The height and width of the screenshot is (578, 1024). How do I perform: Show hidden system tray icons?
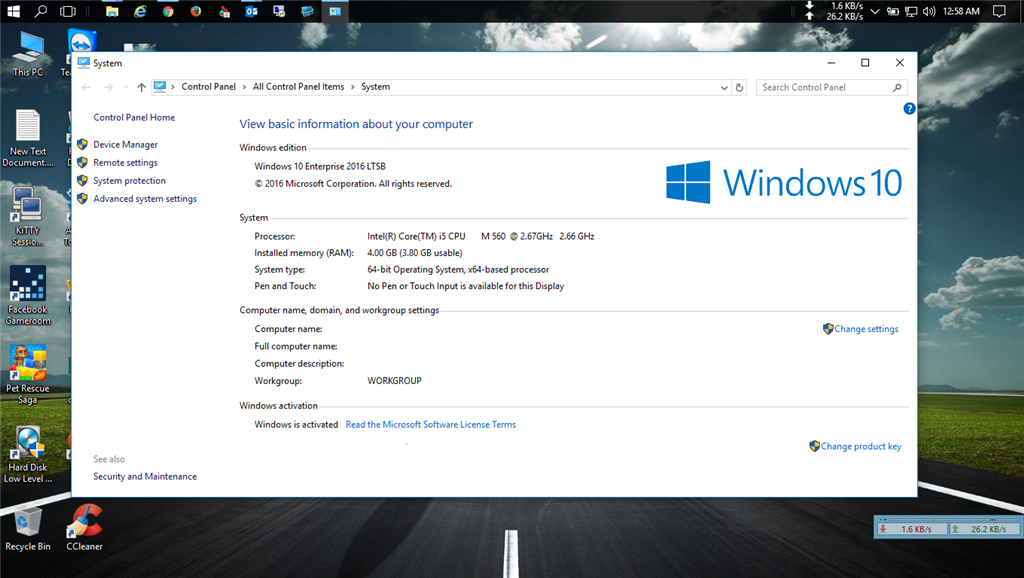pyautogui.click(x=875, y=11)
